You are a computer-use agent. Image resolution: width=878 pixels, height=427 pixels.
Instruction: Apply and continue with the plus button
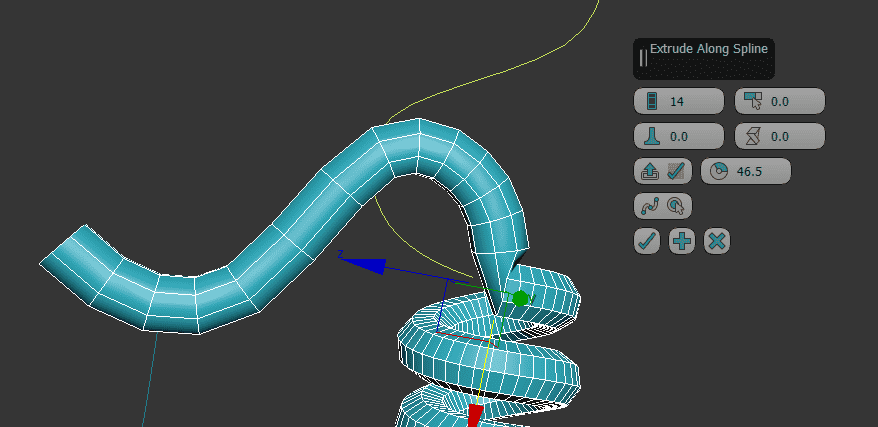[x=682, y=241]
